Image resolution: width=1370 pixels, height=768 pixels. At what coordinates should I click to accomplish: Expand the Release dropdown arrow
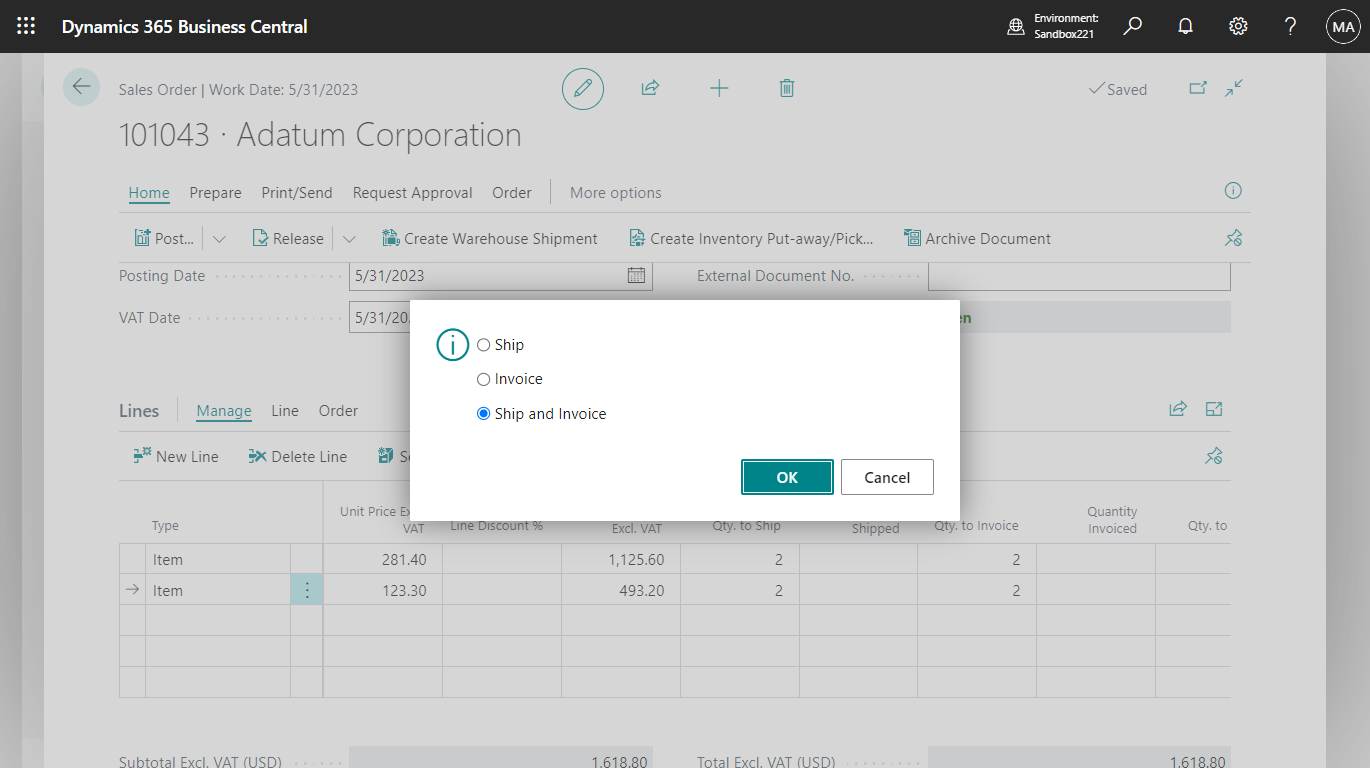tap(349, 238)
